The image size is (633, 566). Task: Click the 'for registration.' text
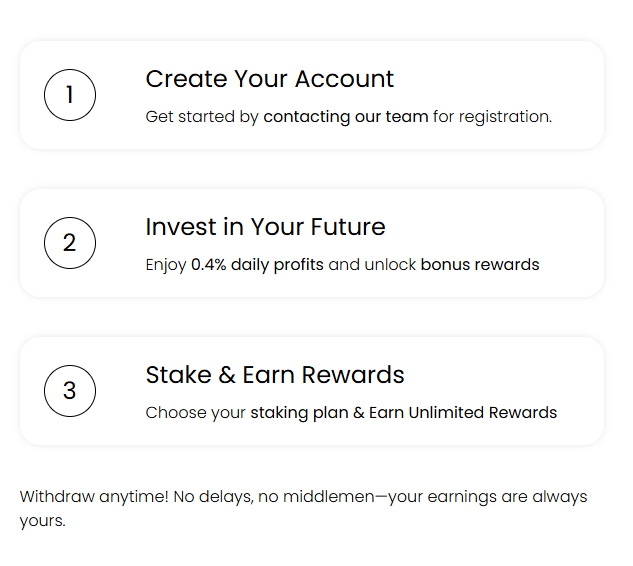click(x=493, y=117)
